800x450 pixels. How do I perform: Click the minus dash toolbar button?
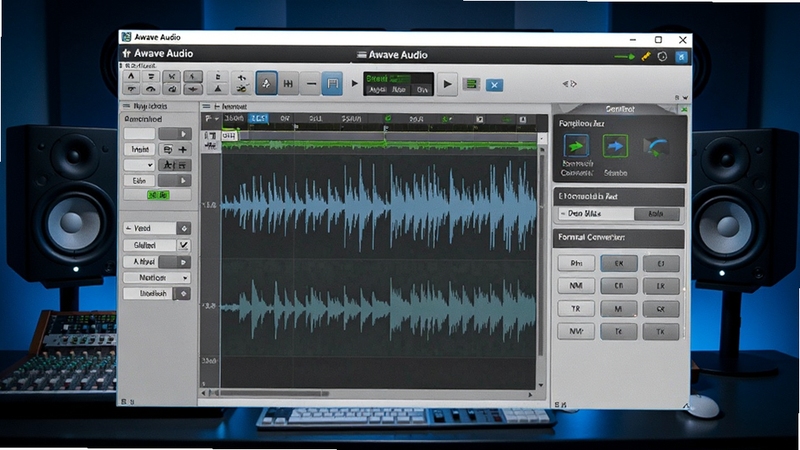(311, 84)
